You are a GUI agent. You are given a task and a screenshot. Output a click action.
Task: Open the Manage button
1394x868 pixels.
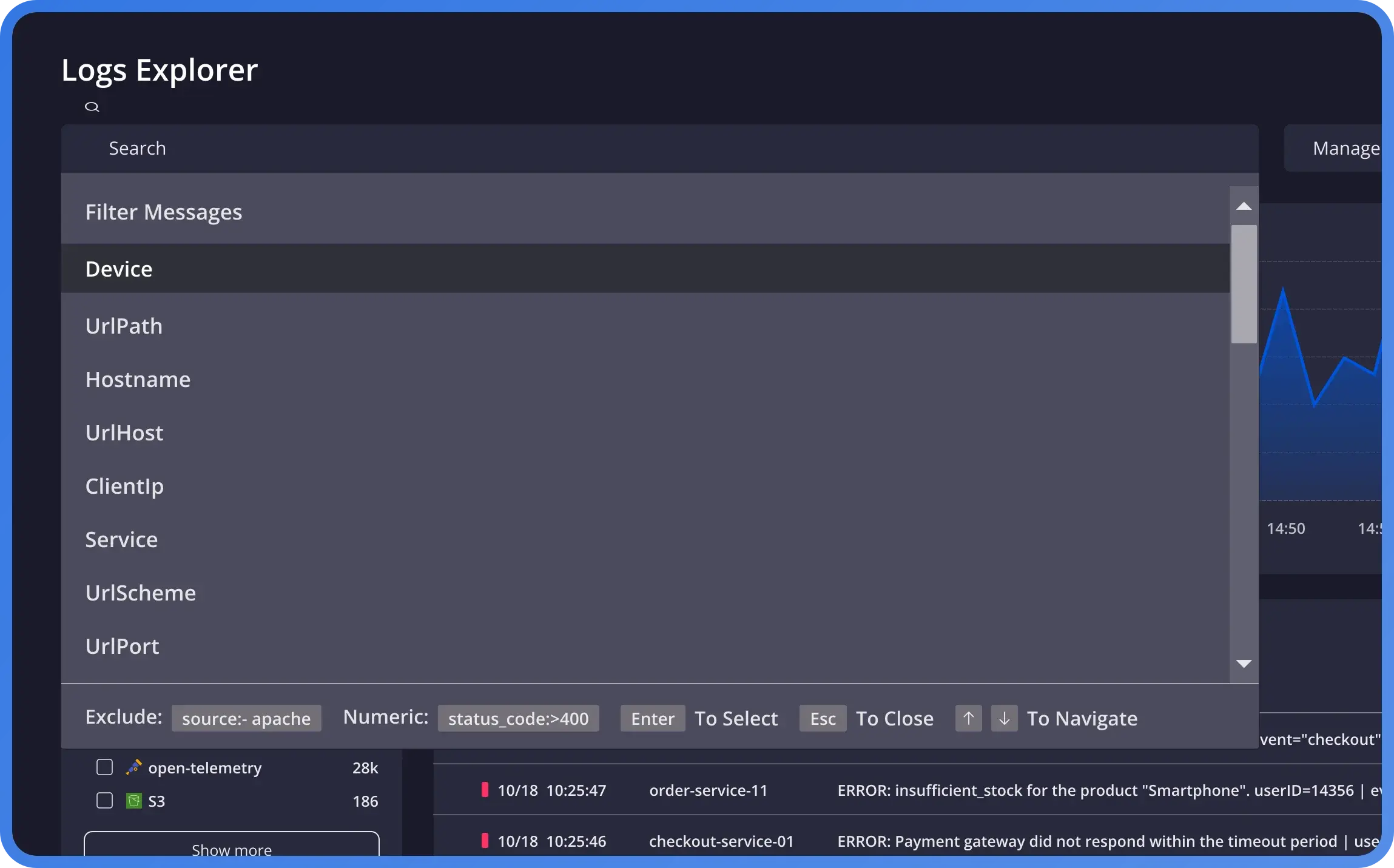coord(1341,149)
